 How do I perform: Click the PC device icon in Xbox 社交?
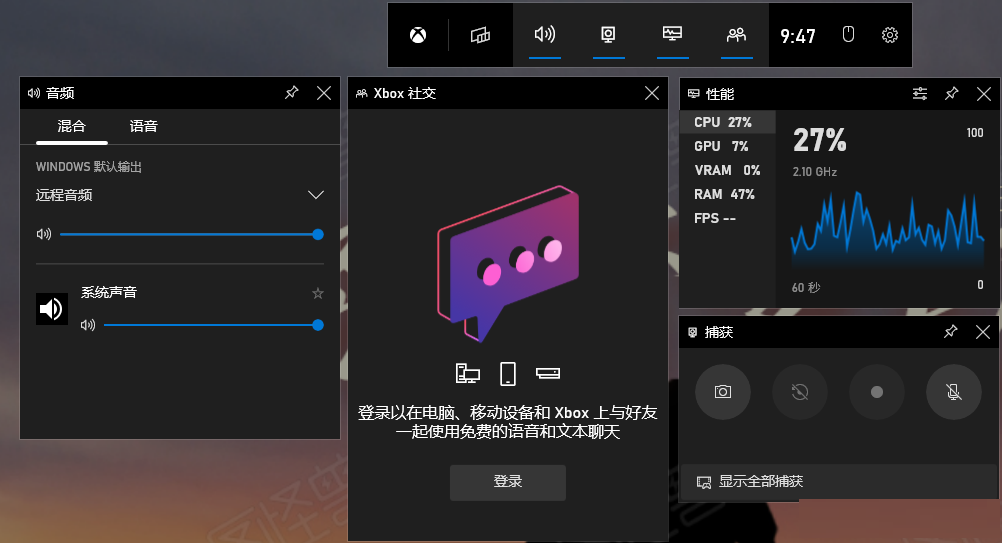(467, 374)
